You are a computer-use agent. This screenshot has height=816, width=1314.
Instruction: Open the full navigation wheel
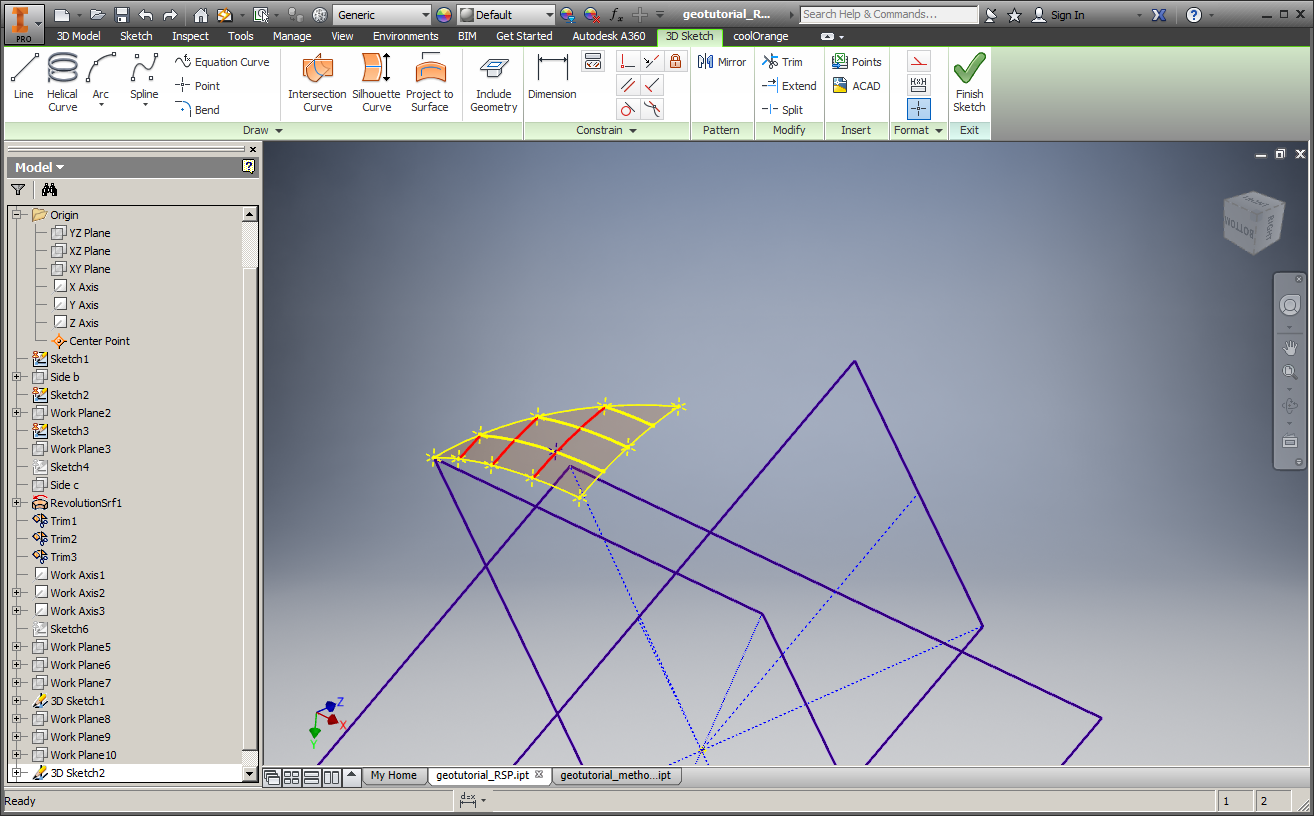pos(1290,305)
